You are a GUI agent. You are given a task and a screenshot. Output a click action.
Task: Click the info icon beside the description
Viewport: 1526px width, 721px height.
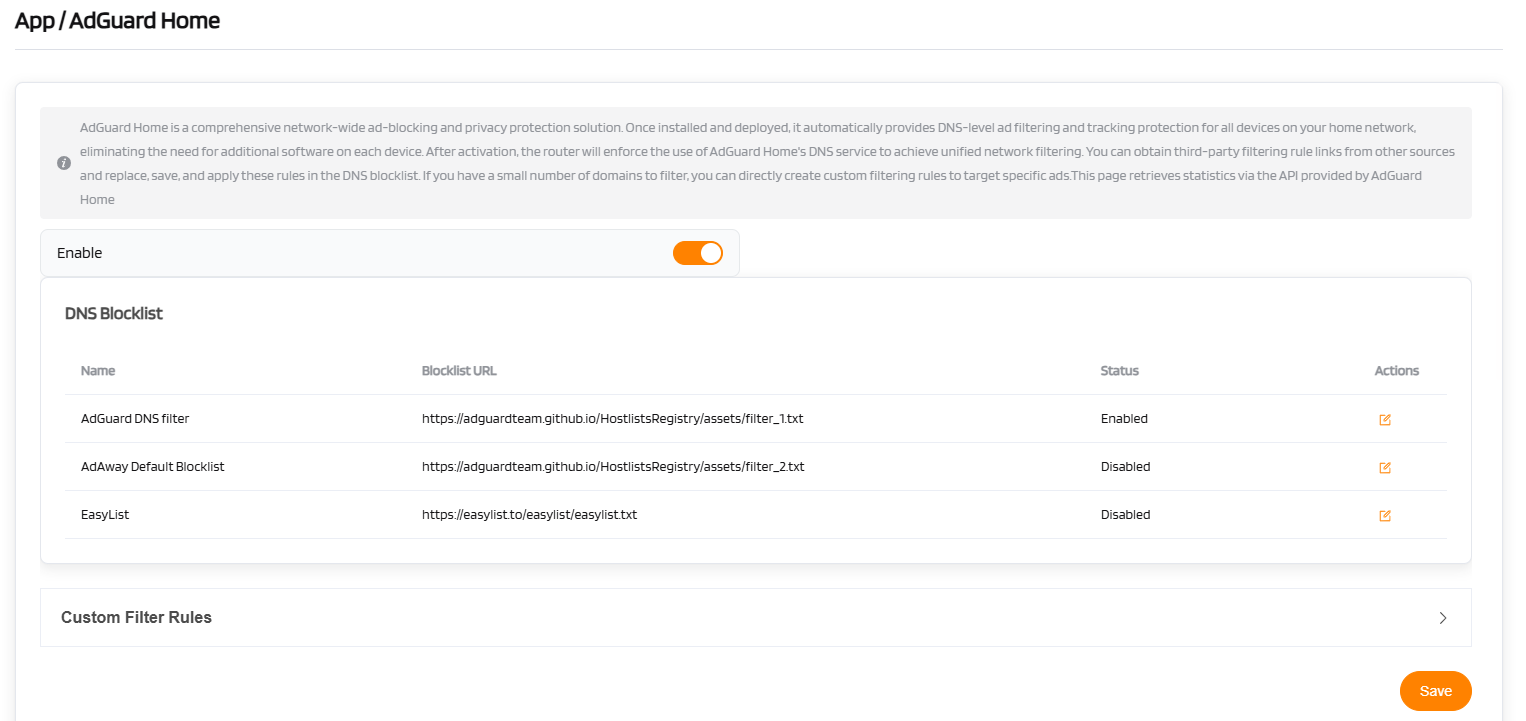point(63,162)
